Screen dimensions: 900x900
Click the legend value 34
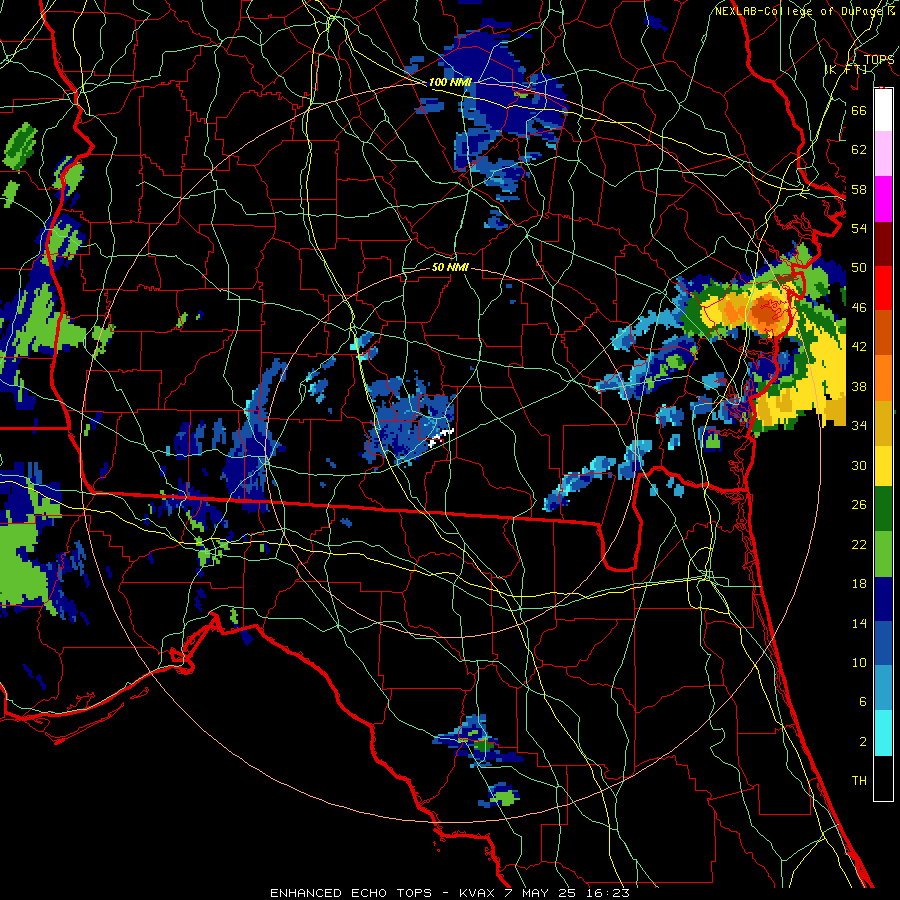[x=859, y=426]
